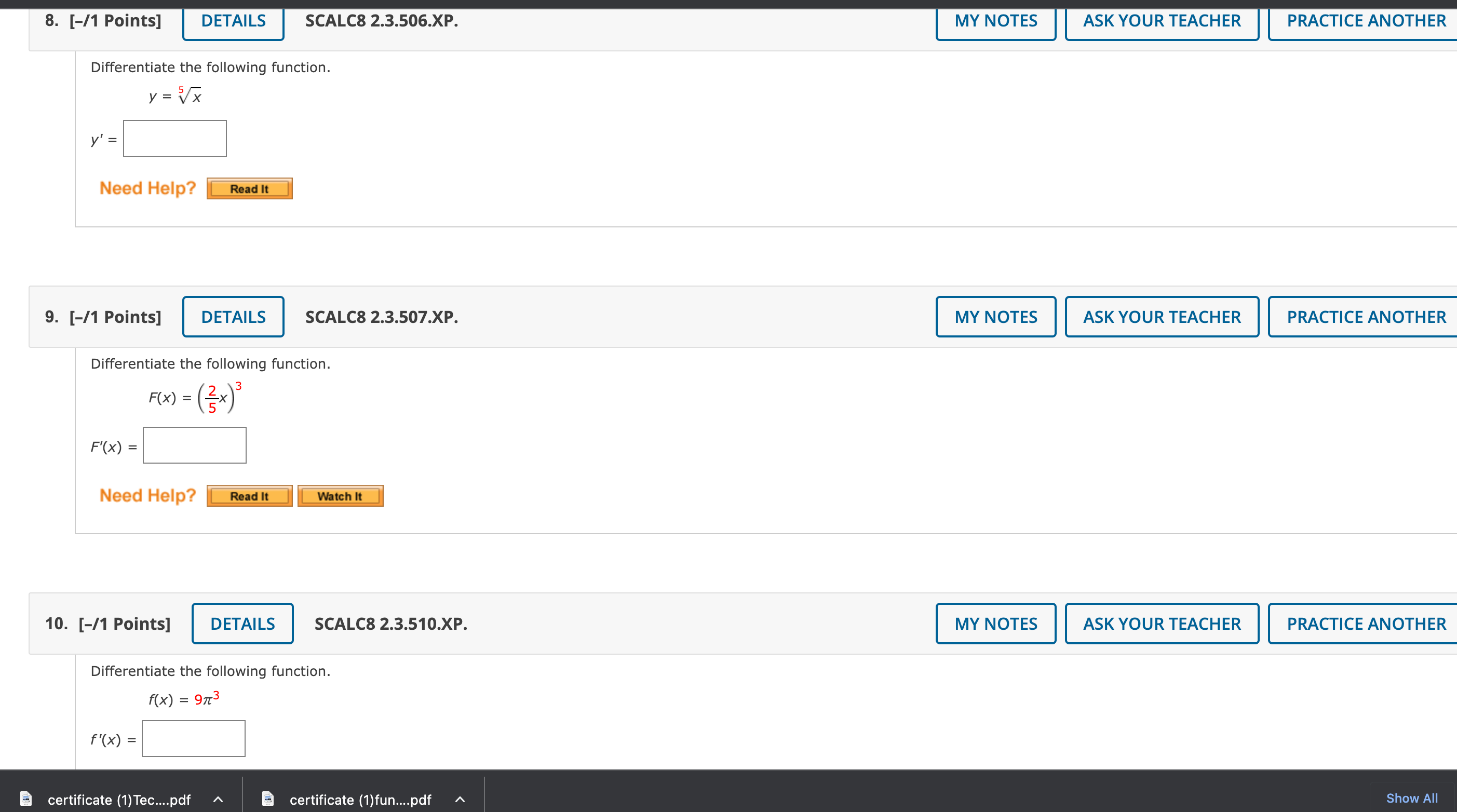
Task: Click PDF file icon for certificate (1)fun download
Action: point(268,799)
